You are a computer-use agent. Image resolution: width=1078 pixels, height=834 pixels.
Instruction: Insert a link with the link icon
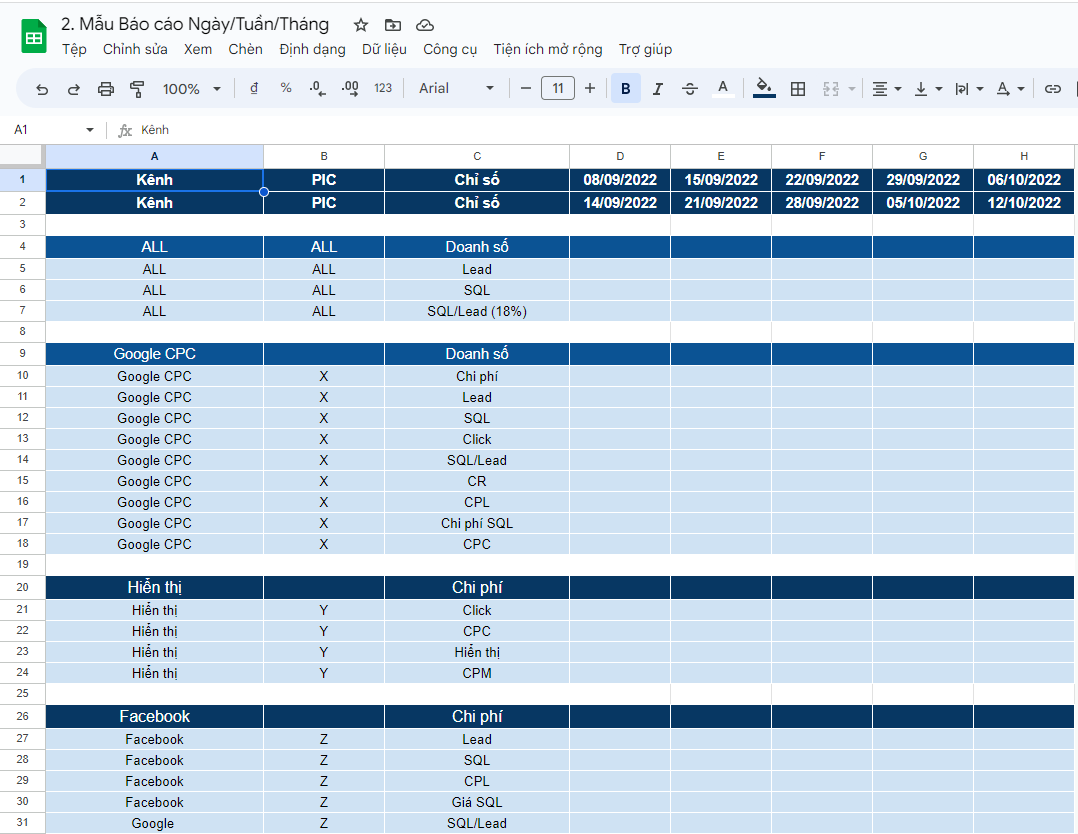(x=1053, y=89)
